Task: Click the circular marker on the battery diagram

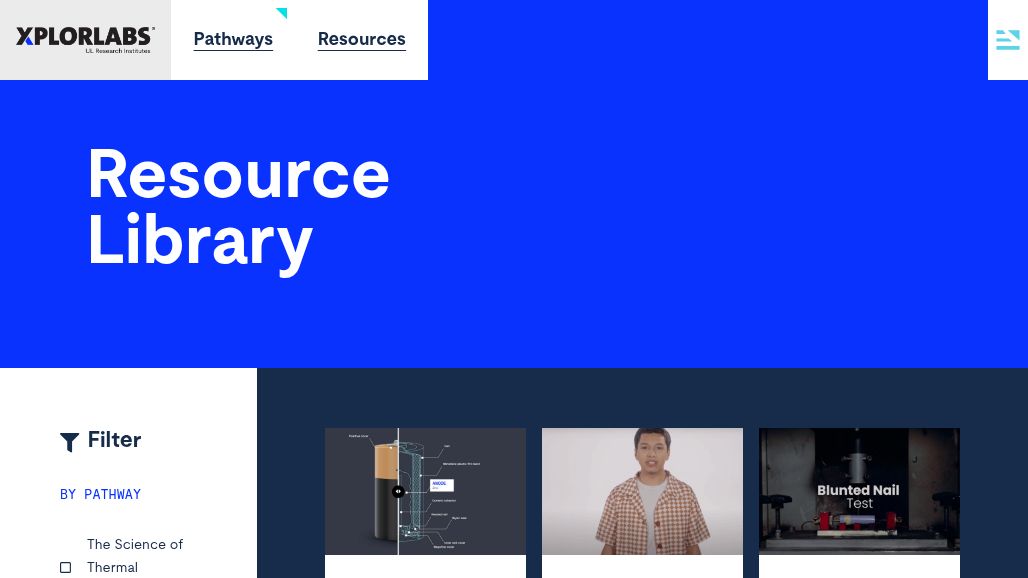Action: (398, 491)
